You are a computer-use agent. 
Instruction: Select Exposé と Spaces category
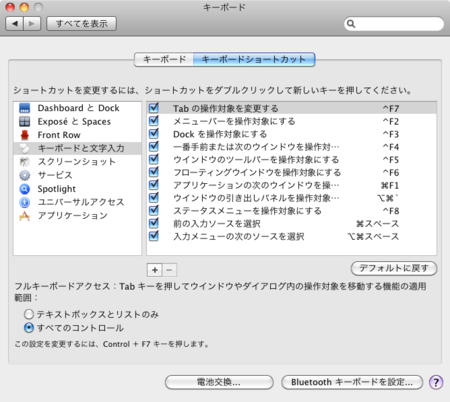[77, 122]
